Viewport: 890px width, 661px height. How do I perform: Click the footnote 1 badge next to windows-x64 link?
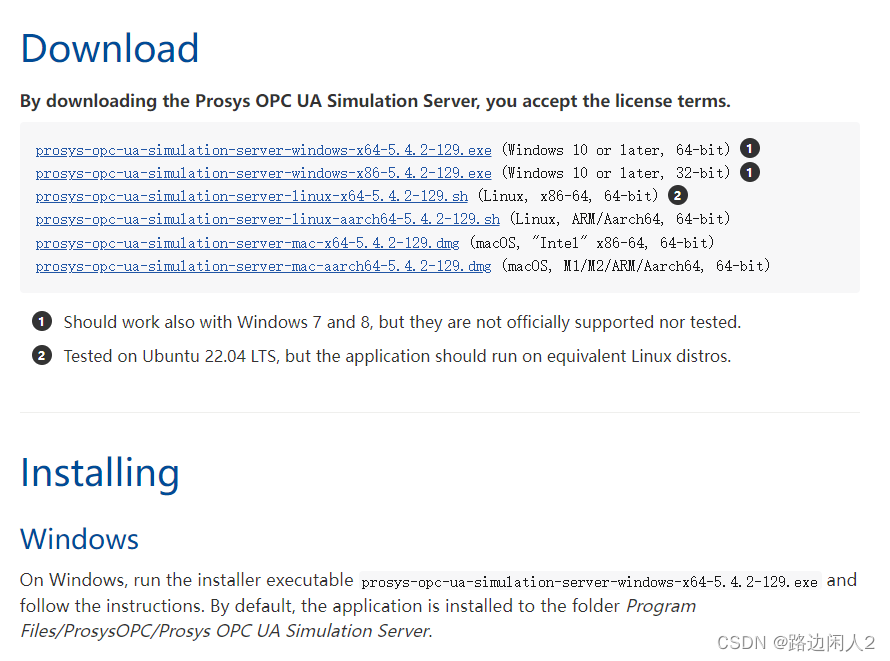(x=749, y=148)
